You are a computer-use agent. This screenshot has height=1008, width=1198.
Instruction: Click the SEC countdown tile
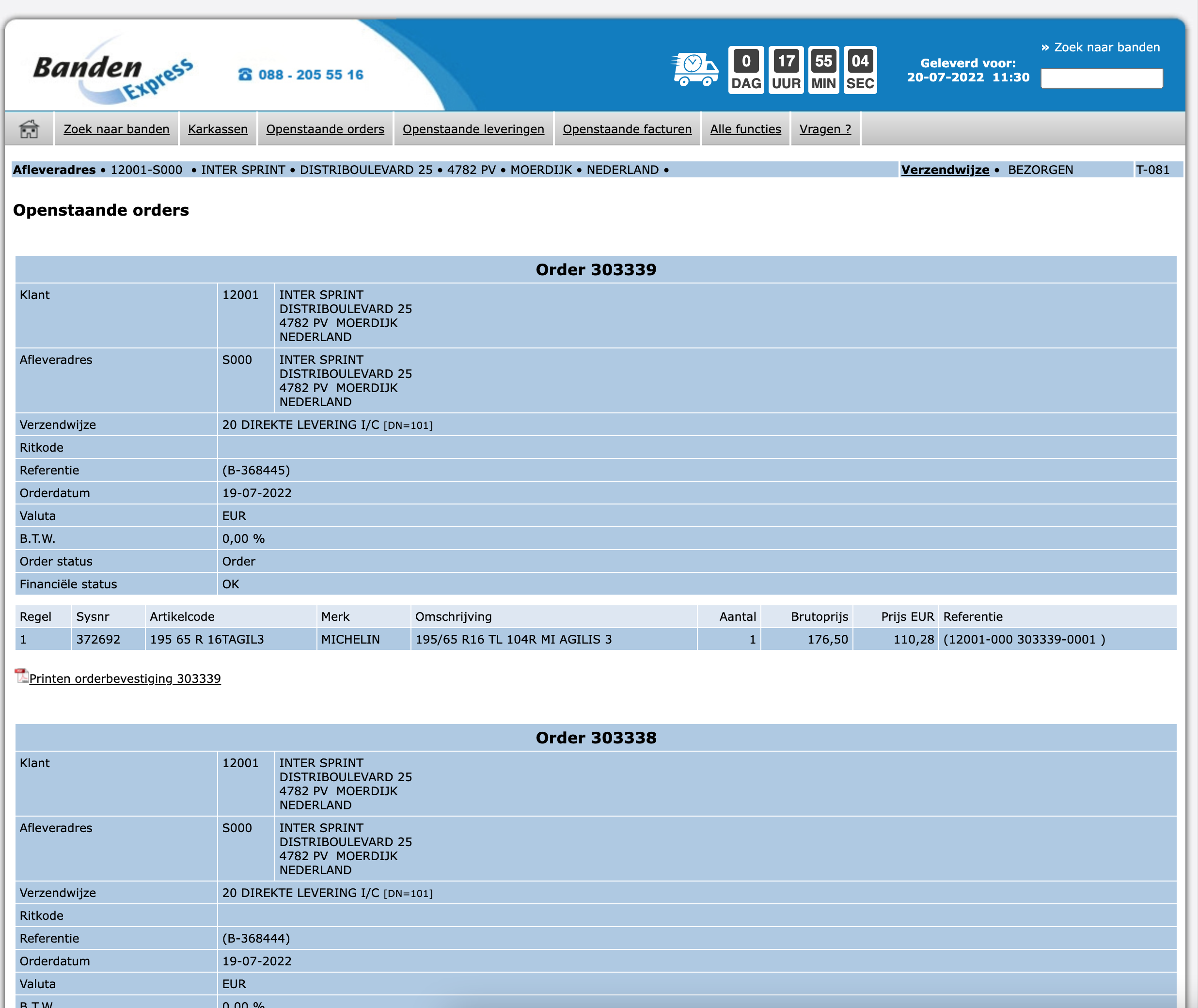pyautogui.click(x=860, y=70)
